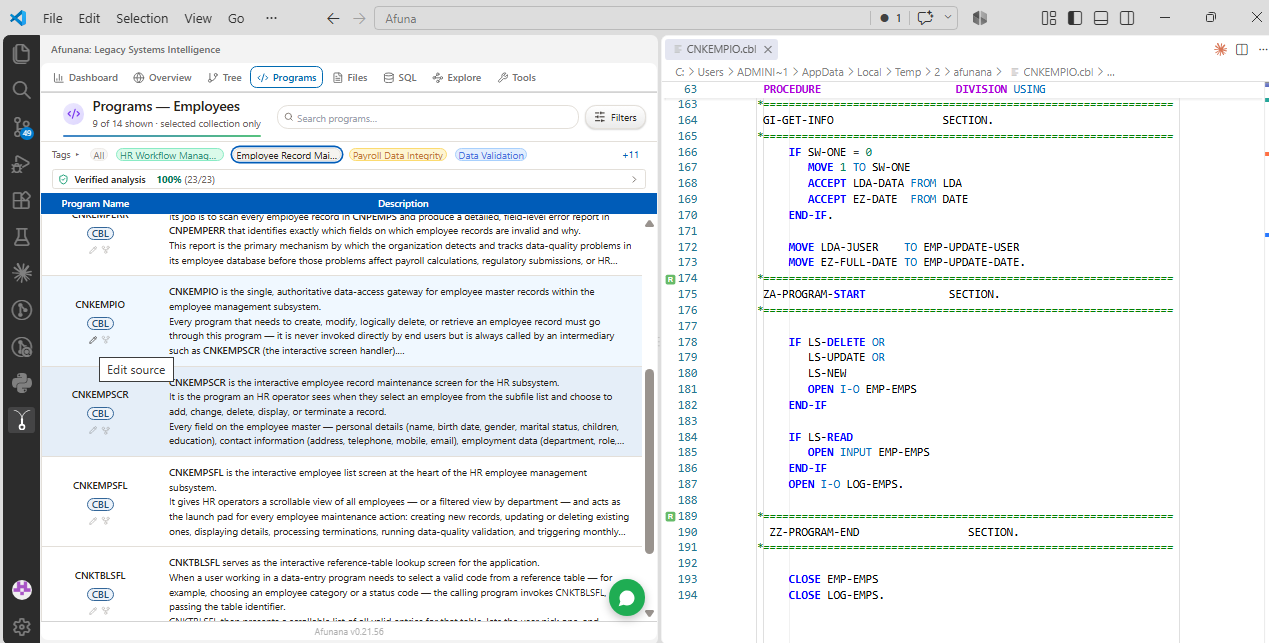Open the Run and Debug view
Image resolution: width=1269 pixels, height=643 pixels.
pyautogui.click(x=20, y=163)
